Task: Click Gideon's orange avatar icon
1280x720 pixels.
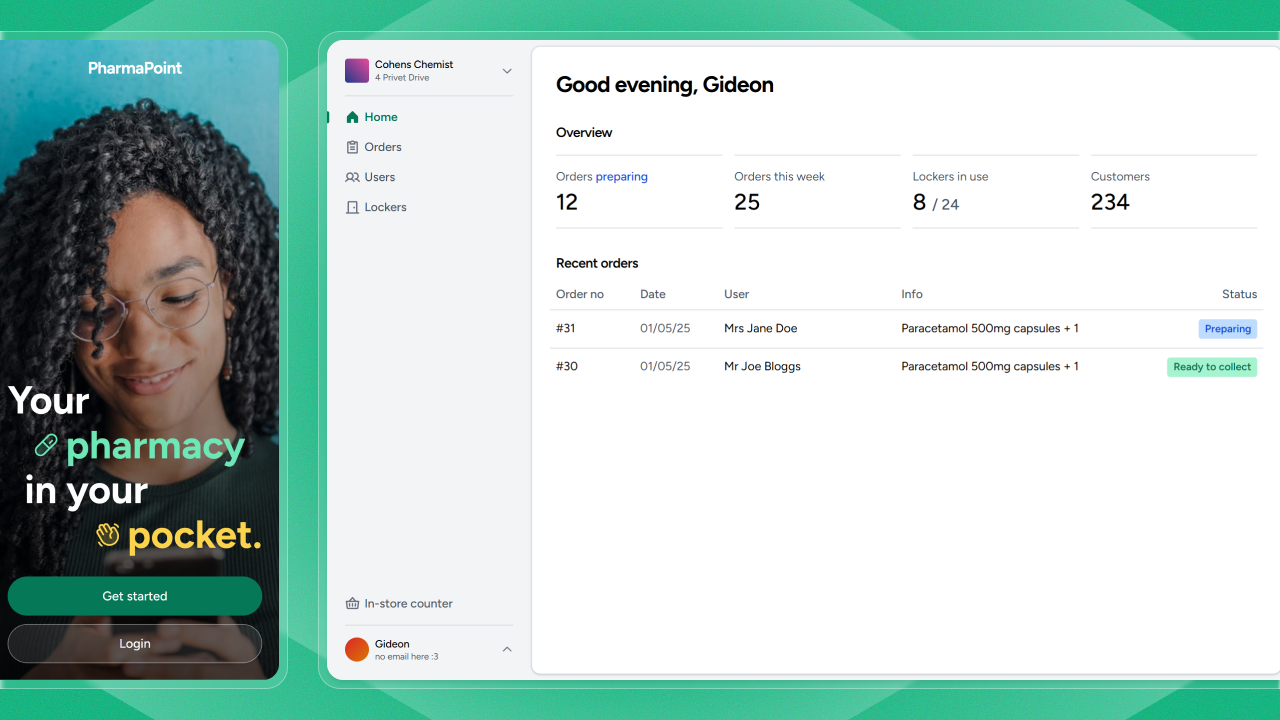Action: tap(356, 649)
